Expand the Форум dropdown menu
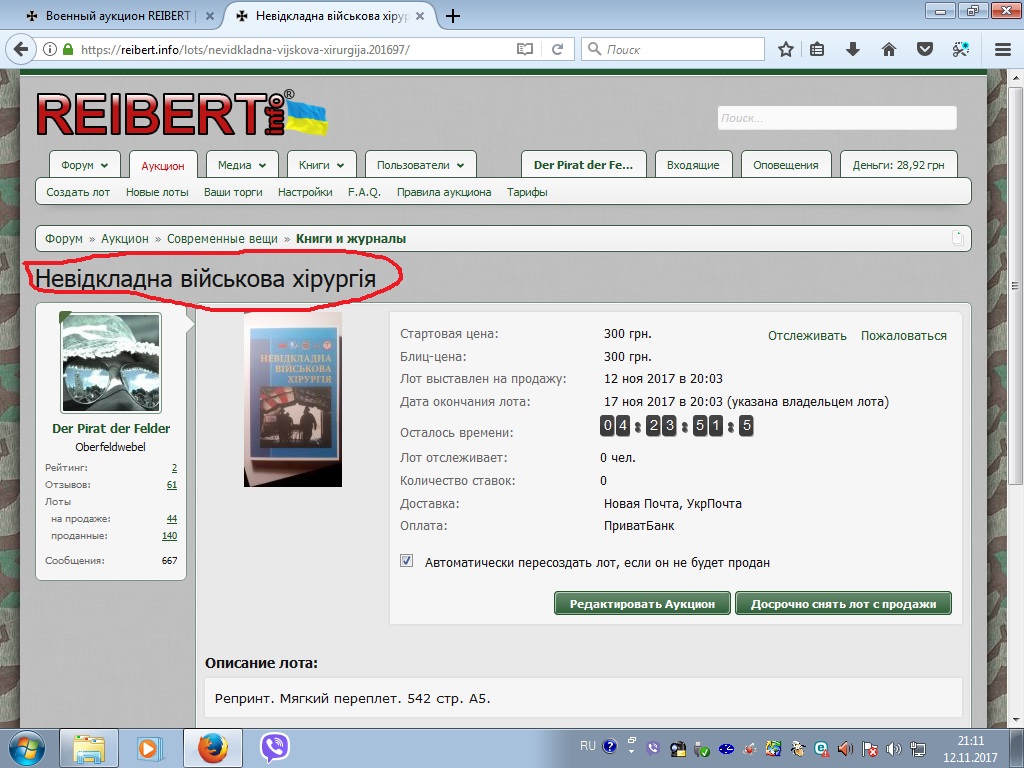The image size is (1024, 768). 85,165
